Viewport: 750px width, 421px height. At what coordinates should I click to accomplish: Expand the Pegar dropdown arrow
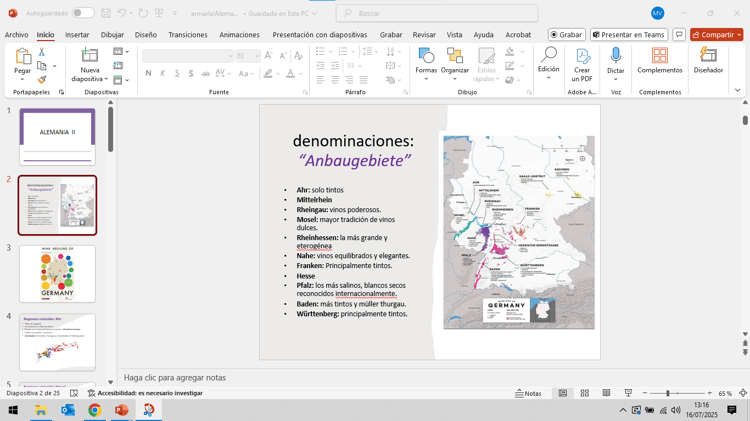click(22, 79)
